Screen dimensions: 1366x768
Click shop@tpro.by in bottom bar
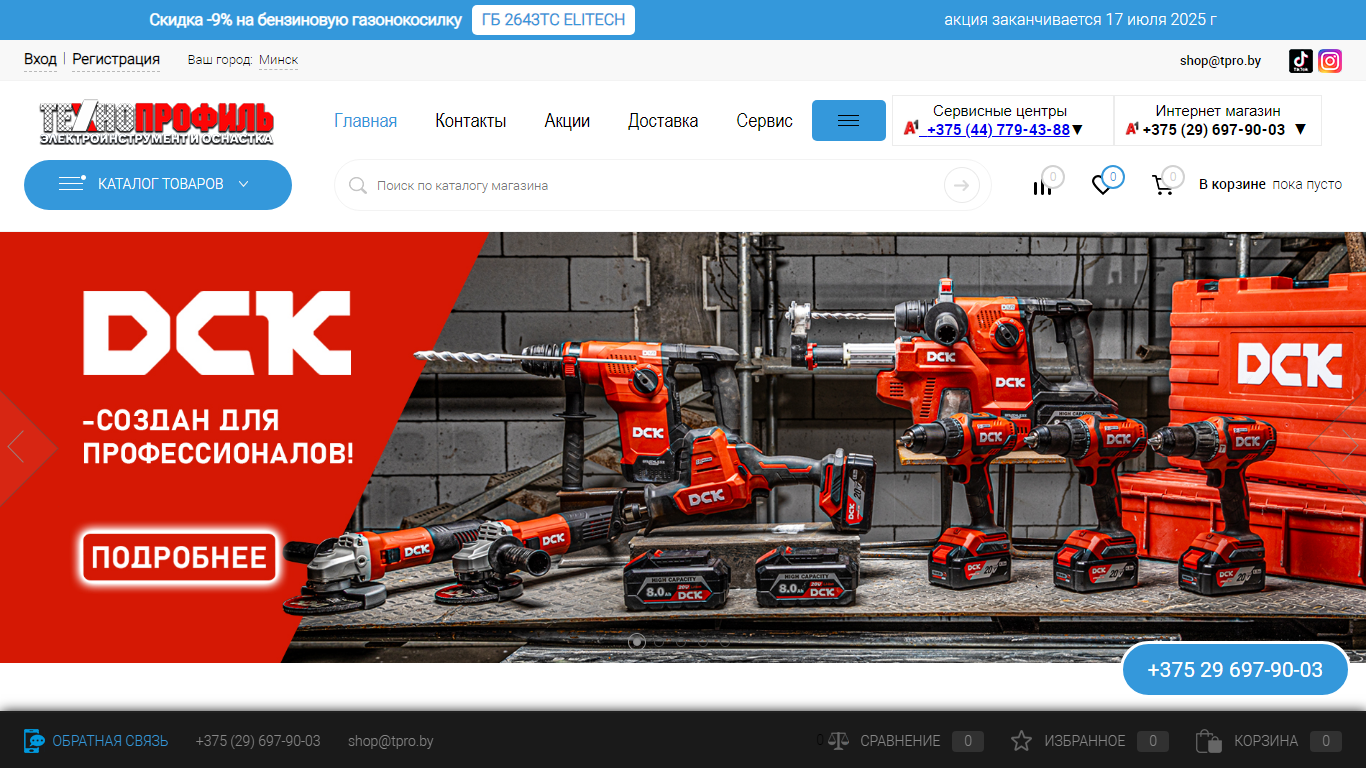pyautogui.click(x=391, y=741)
